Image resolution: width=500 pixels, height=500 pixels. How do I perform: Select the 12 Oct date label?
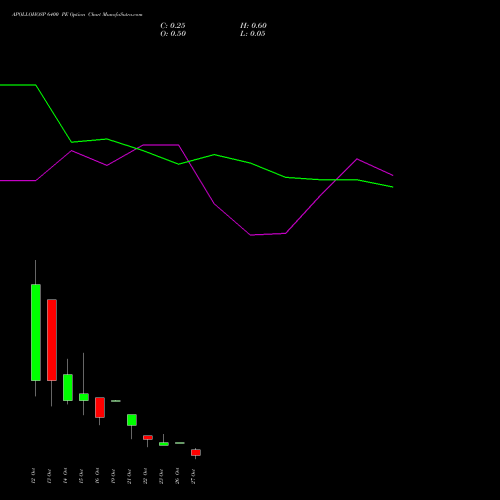point(33,476)
